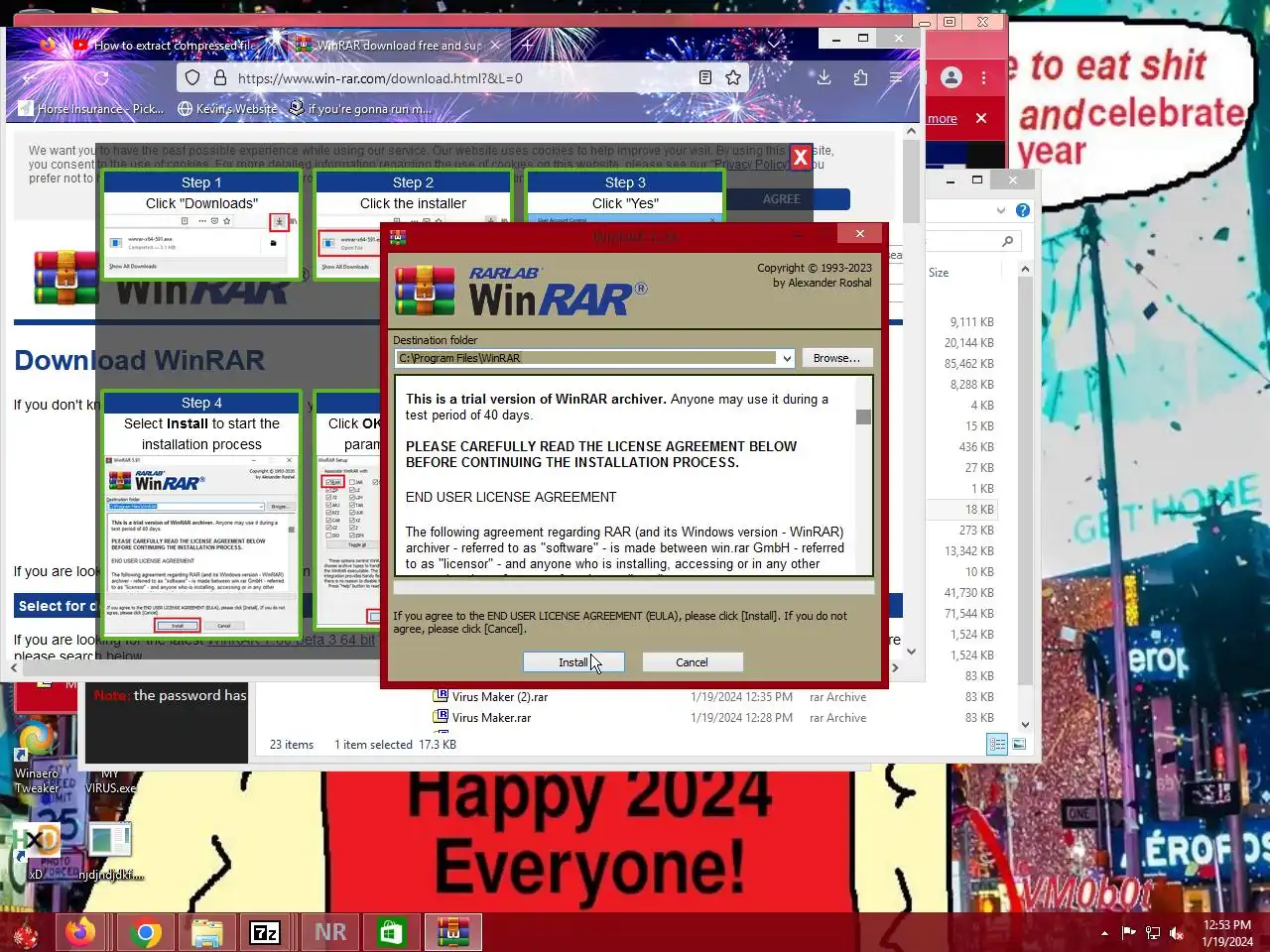Dismiss the bar with X beside more
The height and width of the screenshot is (952, 1270).
tap(981, 118)
